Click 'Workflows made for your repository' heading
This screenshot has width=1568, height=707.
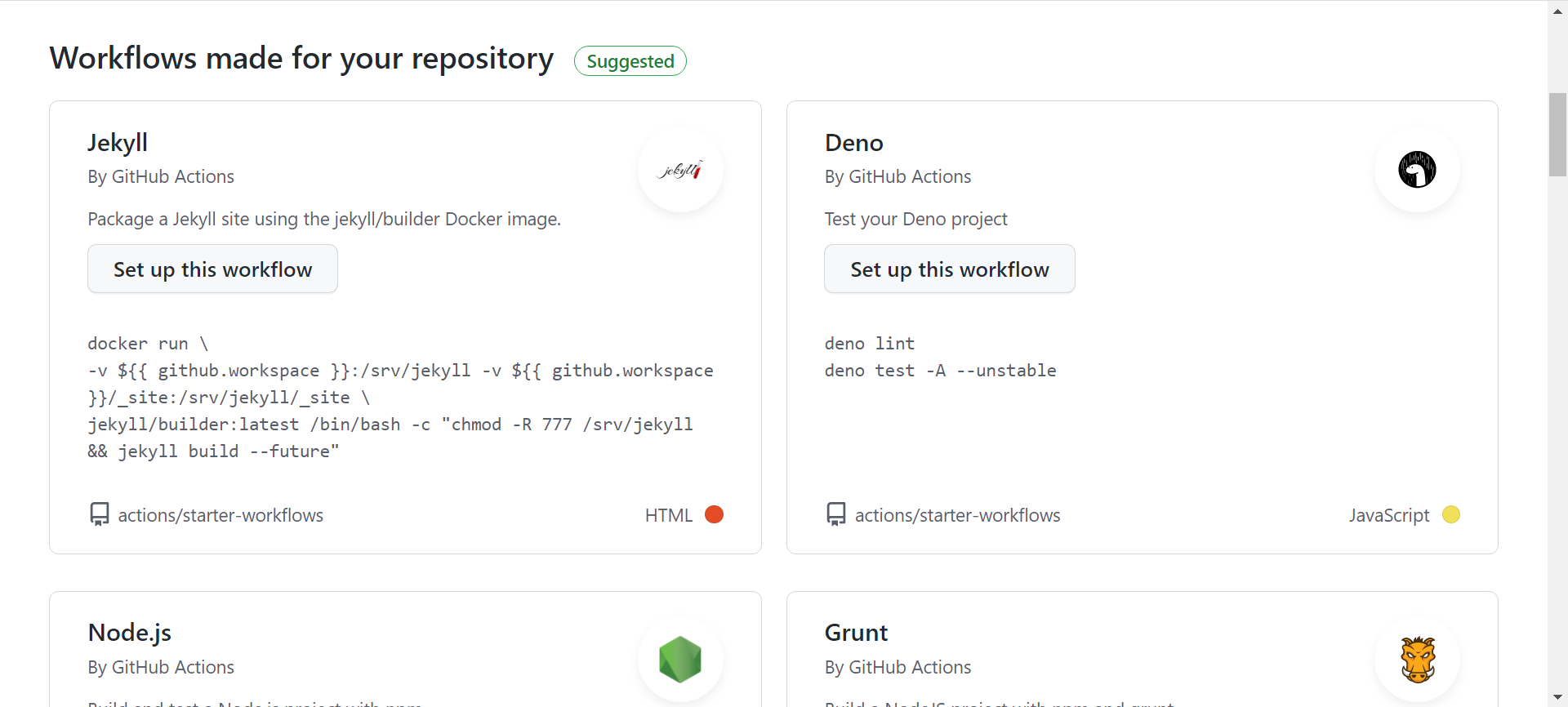(x=301, y=59)
